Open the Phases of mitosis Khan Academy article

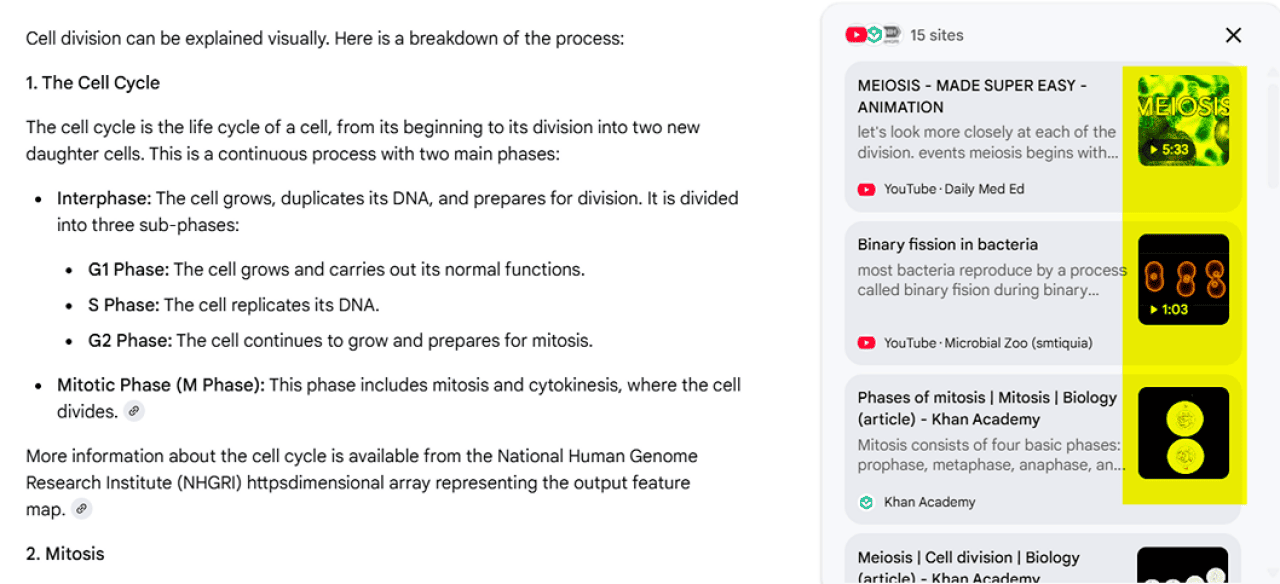985,408
